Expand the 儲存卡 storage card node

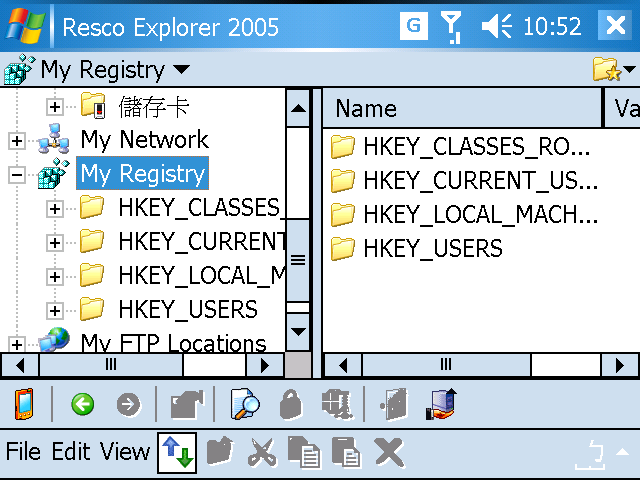[x=54, y=107]
